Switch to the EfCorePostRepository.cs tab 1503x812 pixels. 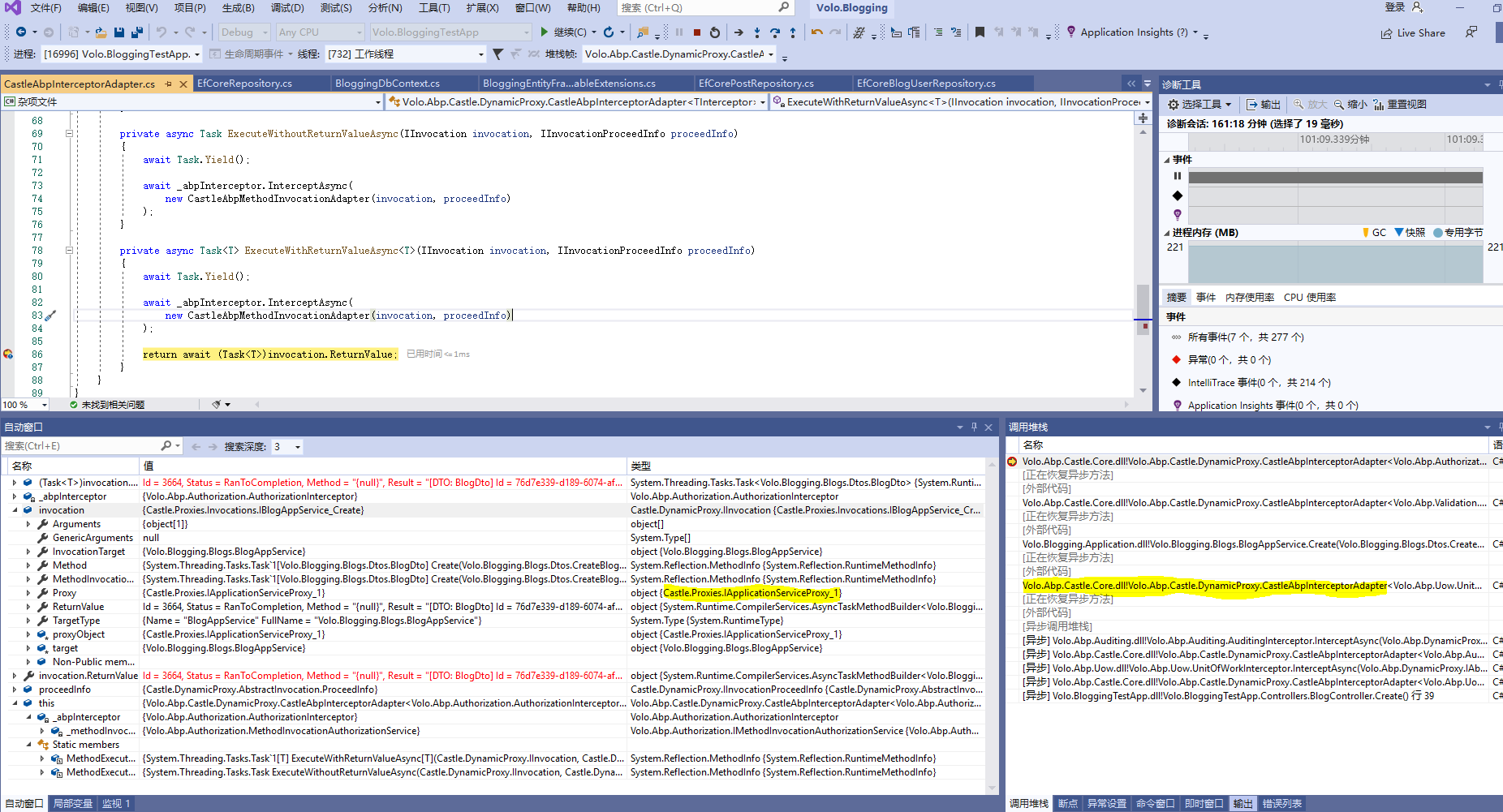[756, 84]
